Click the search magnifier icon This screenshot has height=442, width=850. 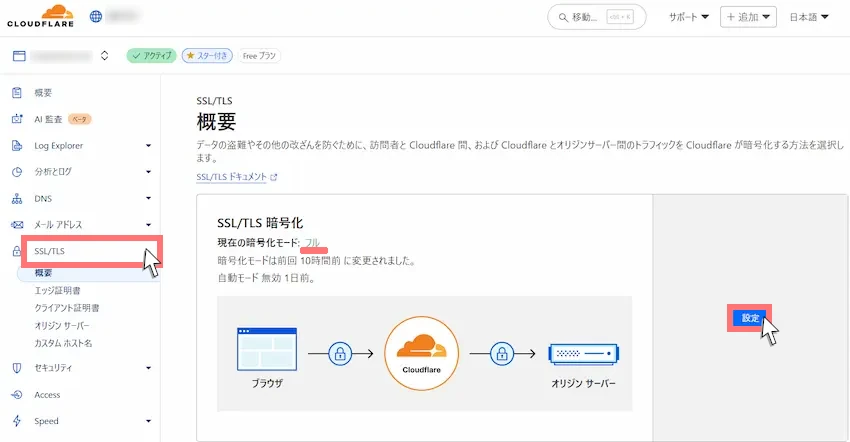pyautogui.click(x=563, y=17)
